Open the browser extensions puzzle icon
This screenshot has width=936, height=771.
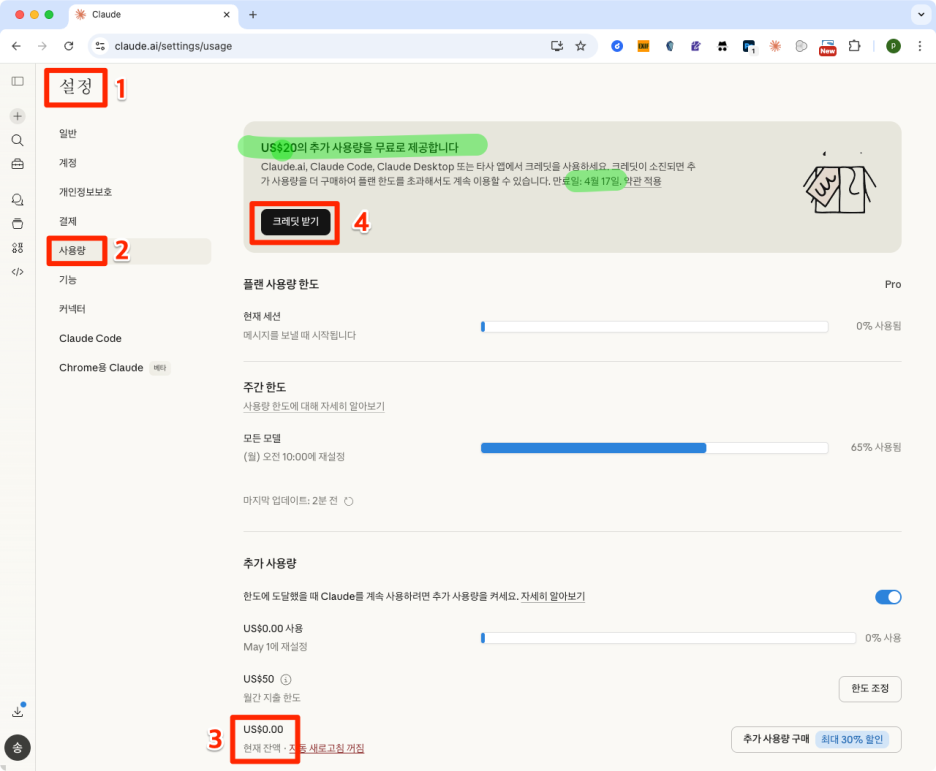pos(854,46)
